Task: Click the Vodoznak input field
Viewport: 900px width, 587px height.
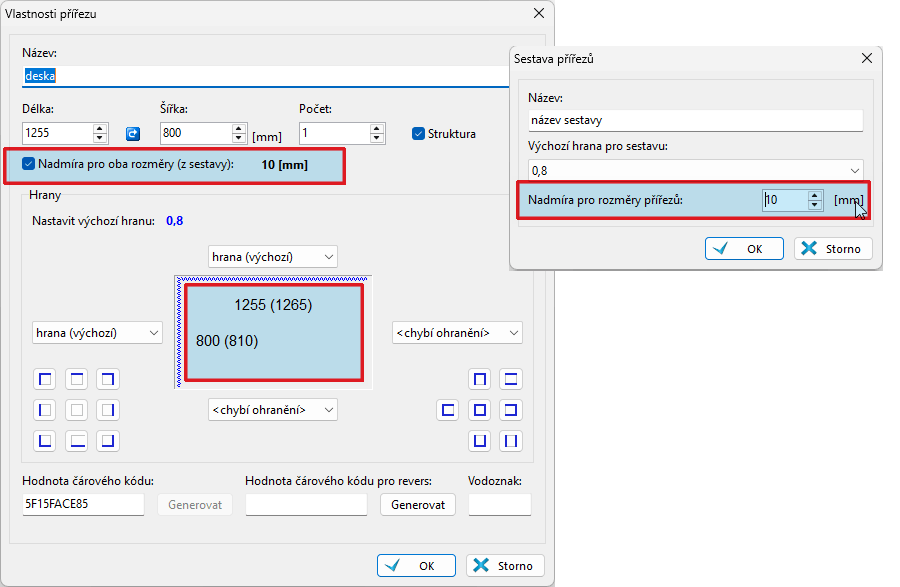Action: coord(499,505)
